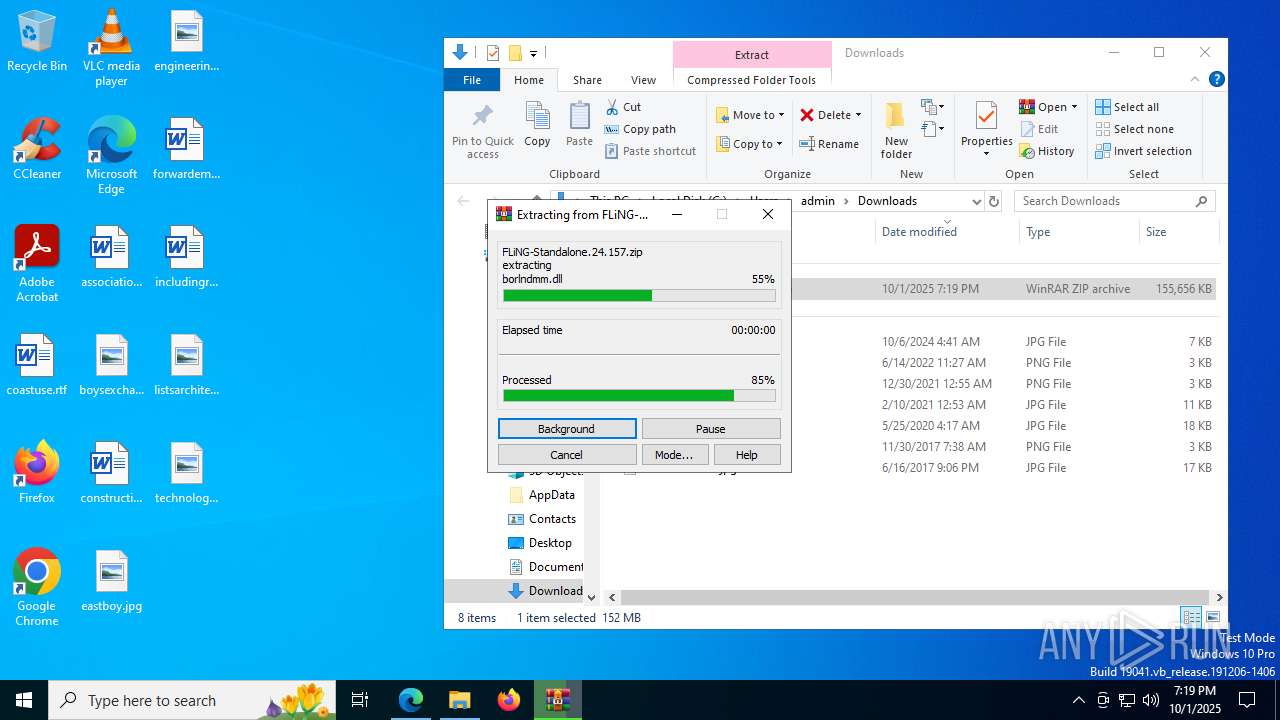Click the Extract contextual tab header

click(x=752, y=55)
